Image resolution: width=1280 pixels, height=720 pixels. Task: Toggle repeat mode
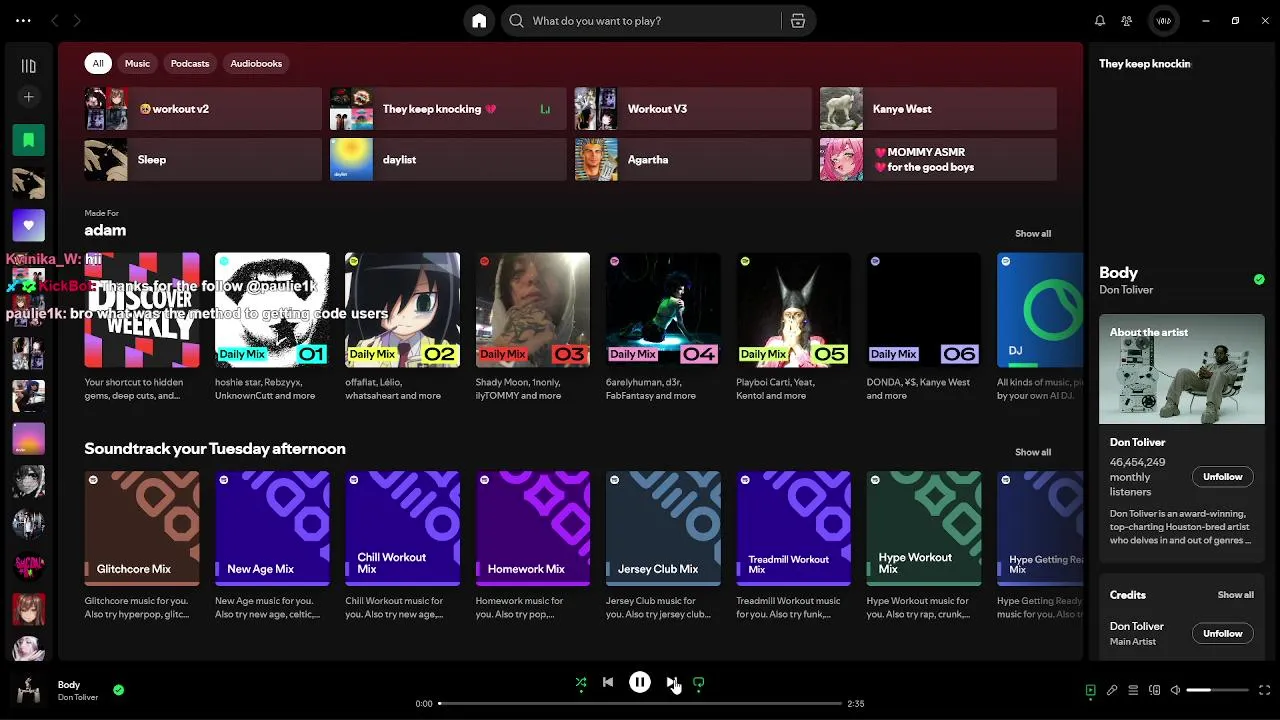tap(699, 683)
